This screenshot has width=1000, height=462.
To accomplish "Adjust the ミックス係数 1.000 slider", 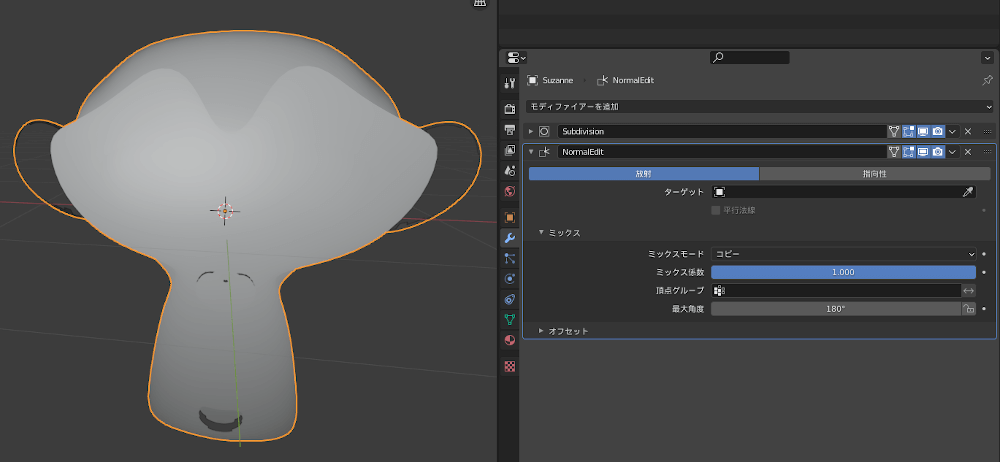I will pos(843,272).
